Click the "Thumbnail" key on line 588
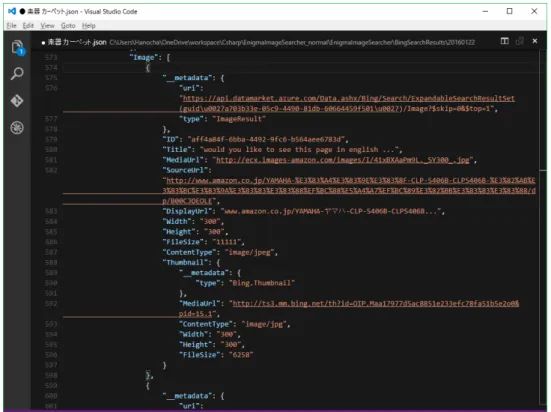 tap(187, 263)
